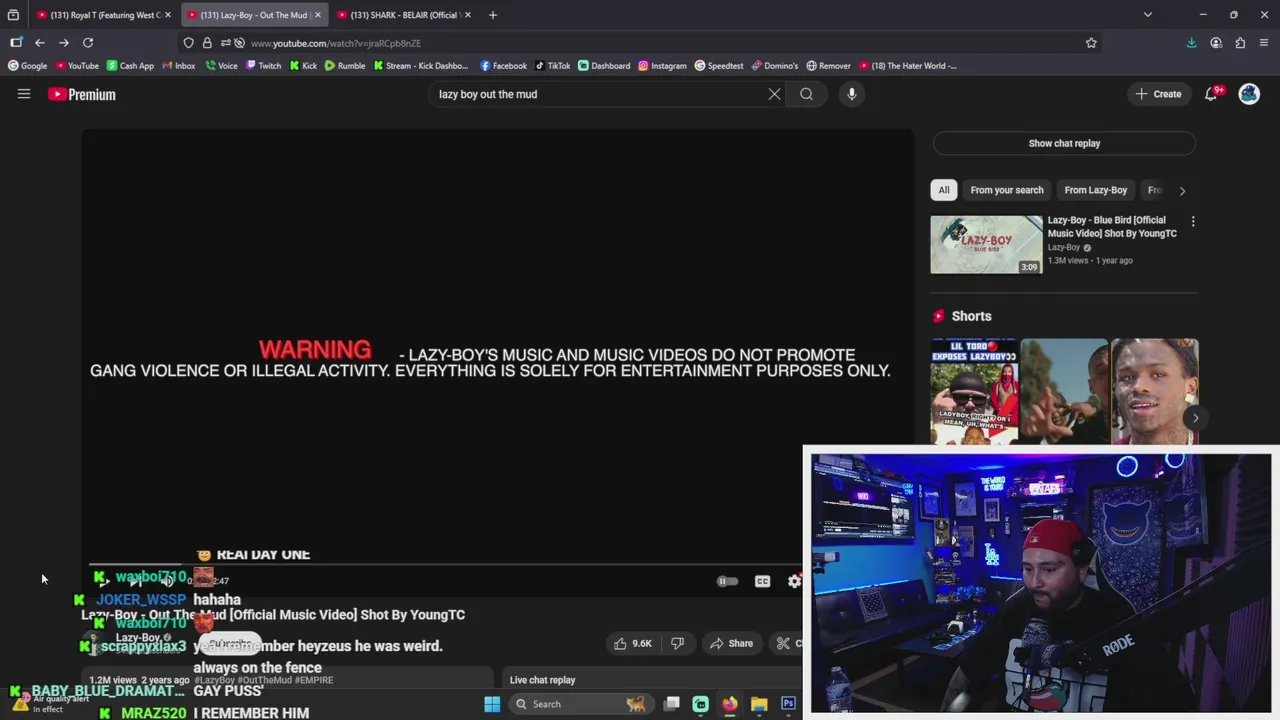Open the YouTube guide hamburger menu
The width and height of the screenshot is (1280, 720).
24,94
